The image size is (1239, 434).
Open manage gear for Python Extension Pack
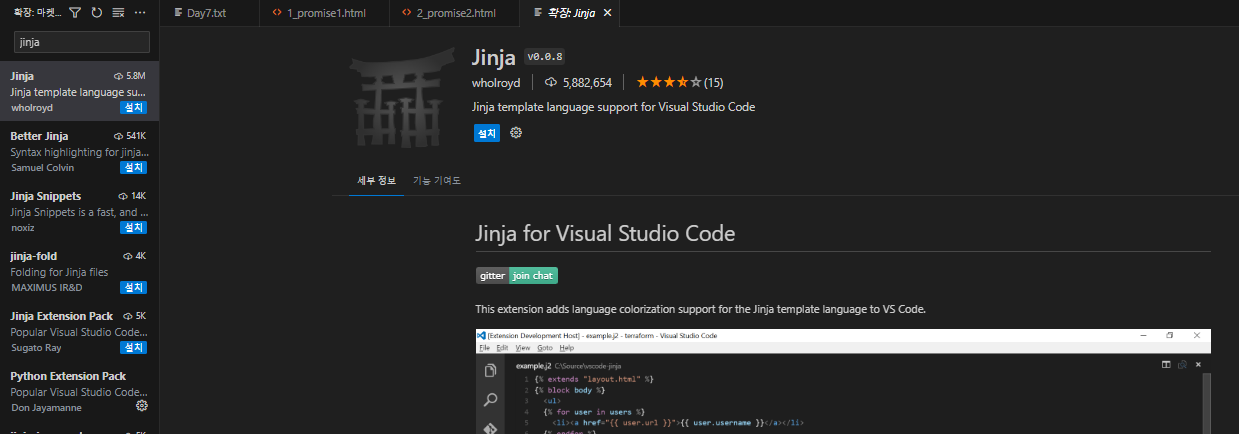pyautogui.click(x=141, y=406)
